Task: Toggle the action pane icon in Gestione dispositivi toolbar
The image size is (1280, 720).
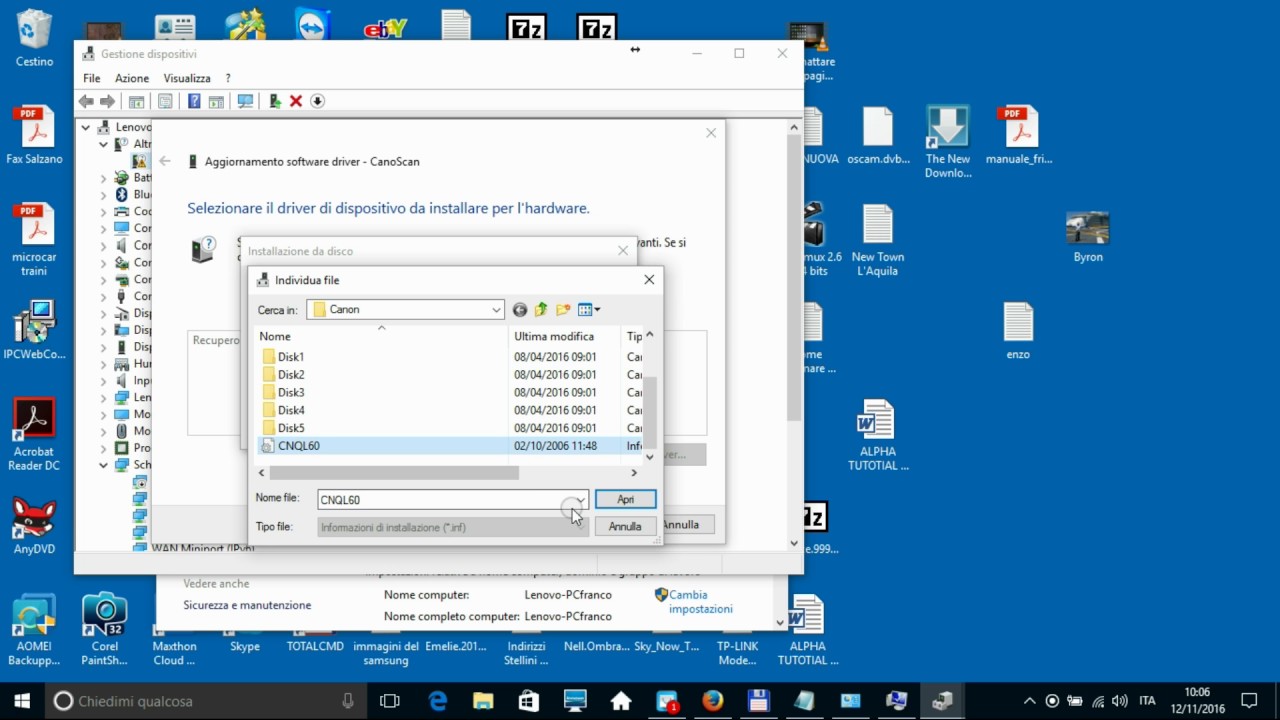Action: [215, 101]
